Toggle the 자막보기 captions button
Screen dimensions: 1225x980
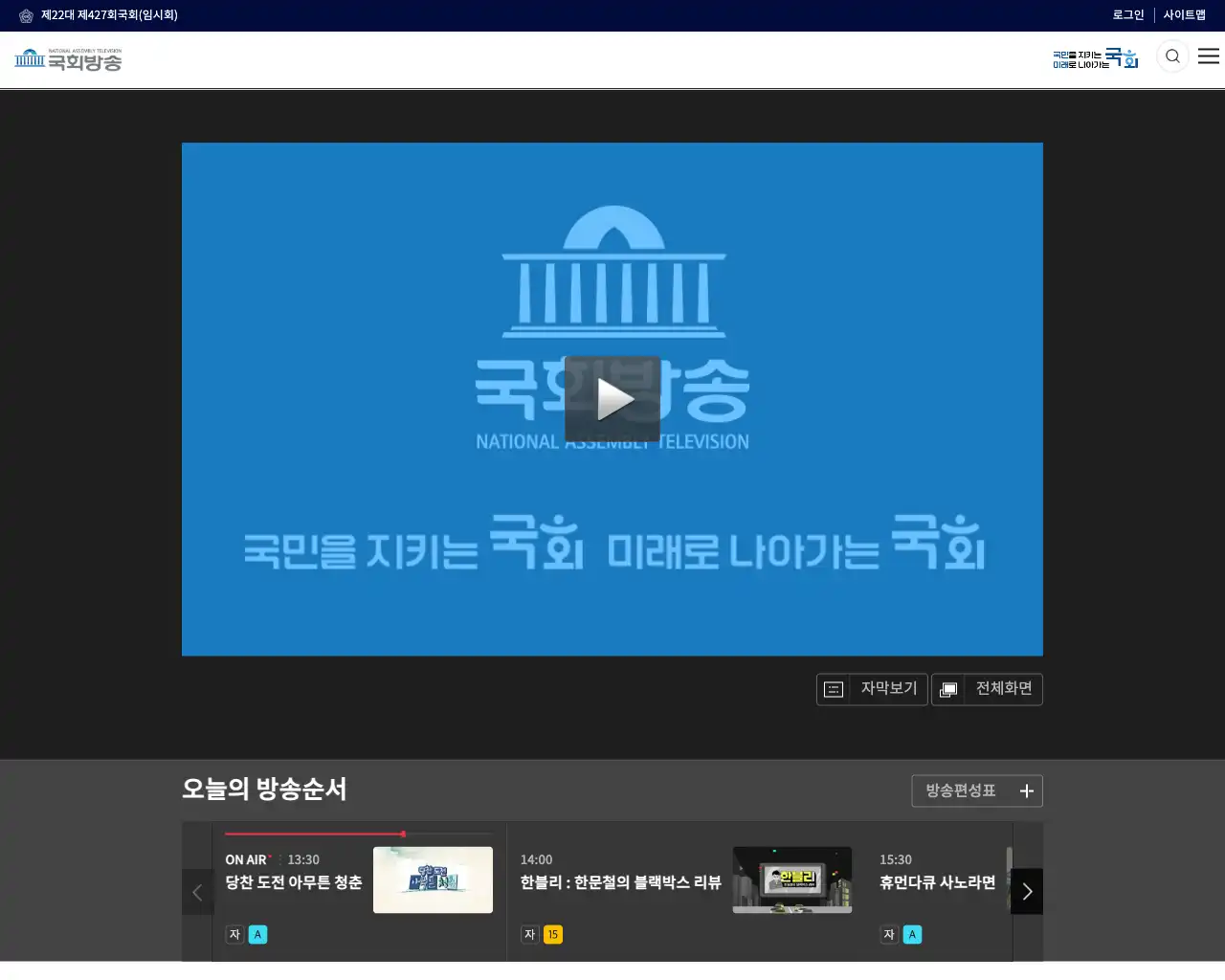tap(872, 689)
